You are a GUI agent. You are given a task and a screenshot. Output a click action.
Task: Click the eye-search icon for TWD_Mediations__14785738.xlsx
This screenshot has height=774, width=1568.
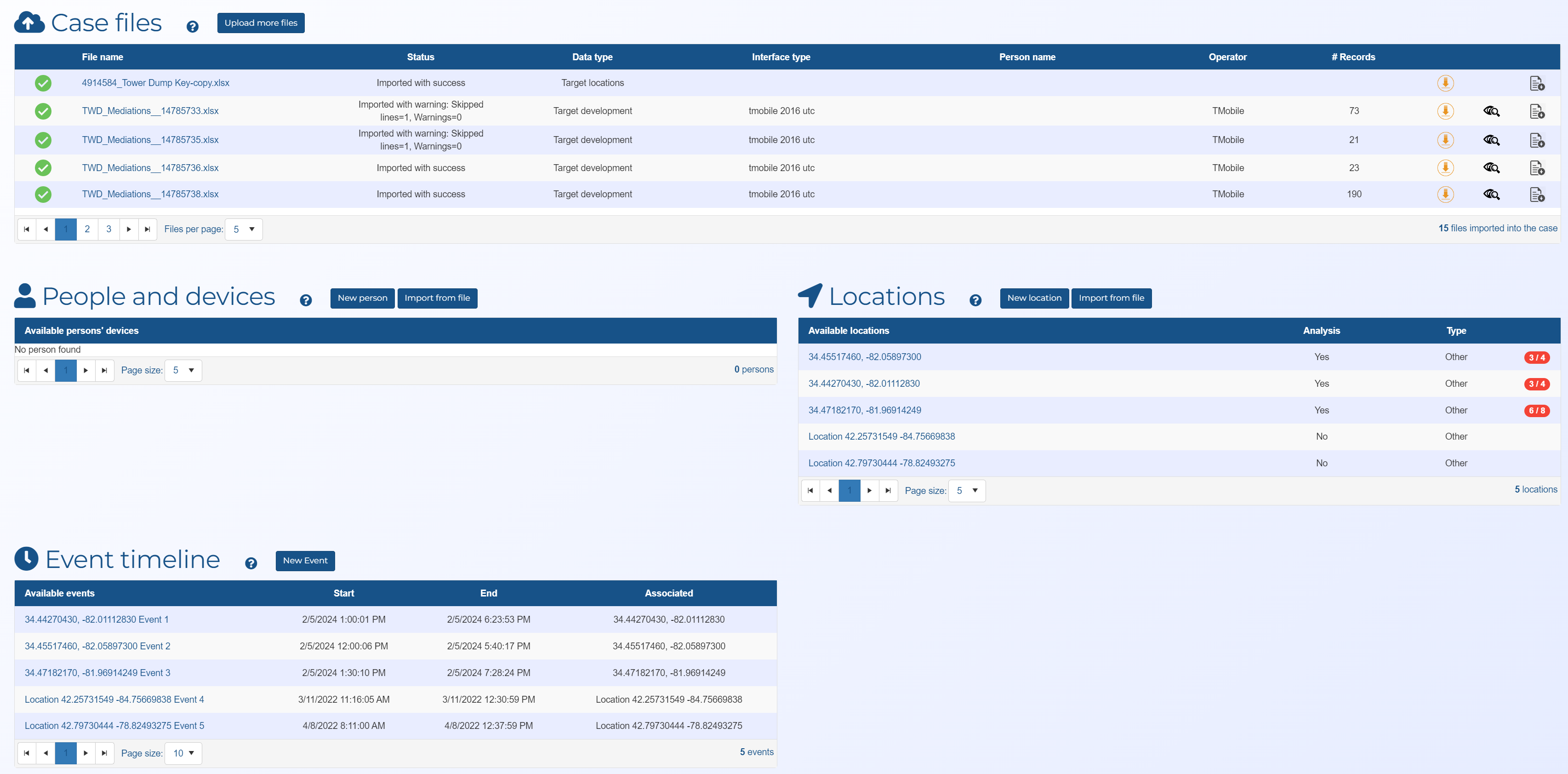(1491, 194)
